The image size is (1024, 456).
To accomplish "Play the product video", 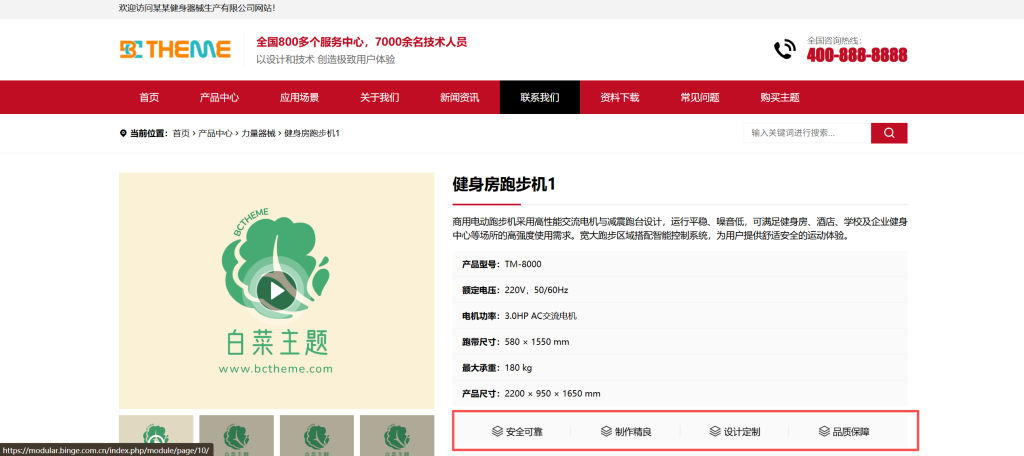I will click(277, 291).
